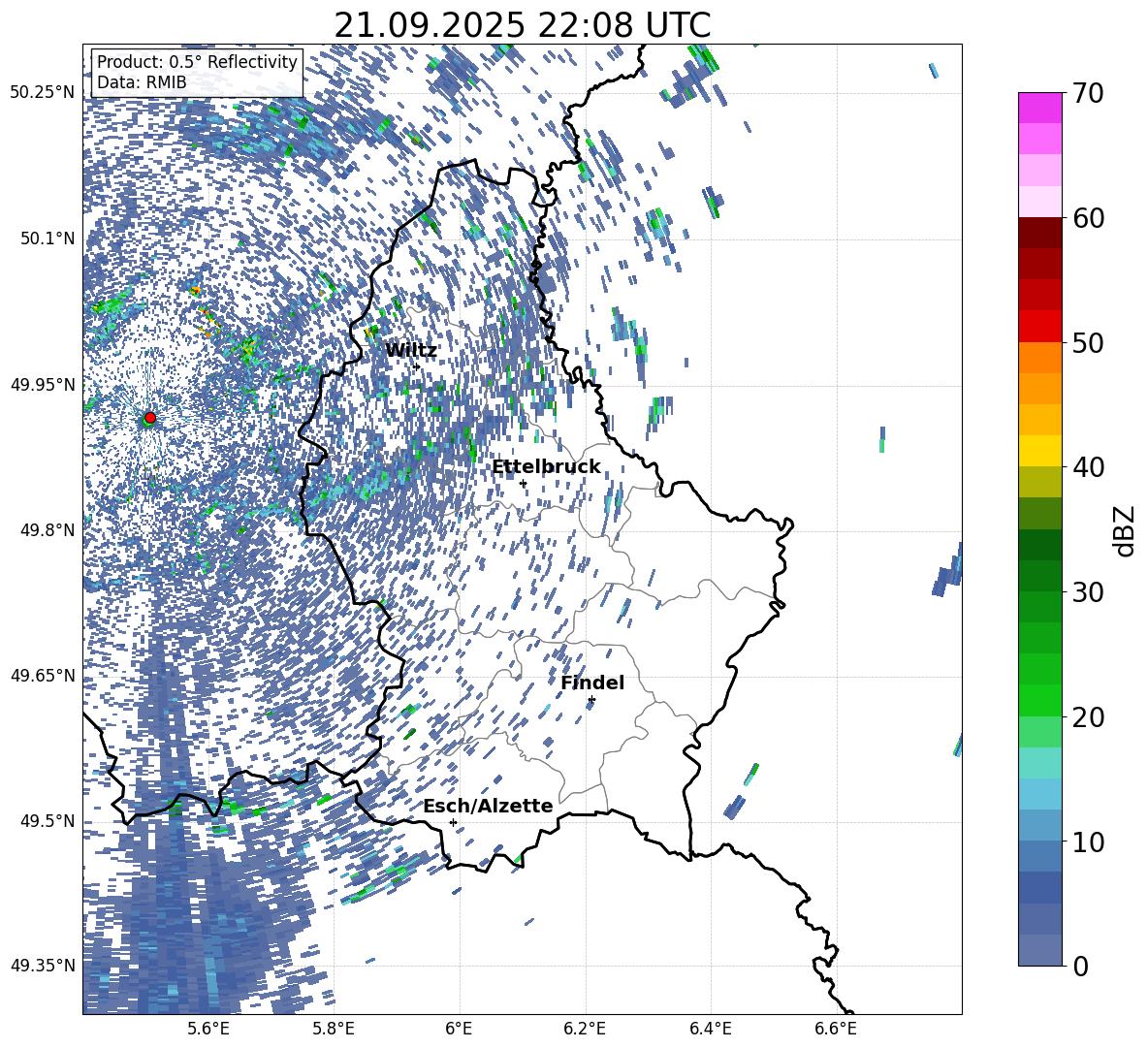Click the Ettelbruck location cross marker
1148x1048 pixels.
(523, 483)
